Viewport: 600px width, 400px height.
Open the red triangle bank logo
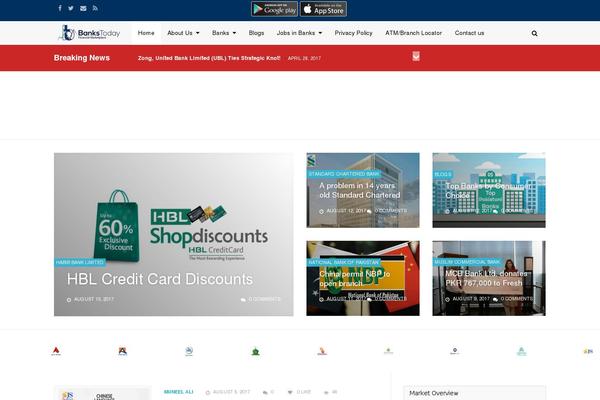click(56, 351)
